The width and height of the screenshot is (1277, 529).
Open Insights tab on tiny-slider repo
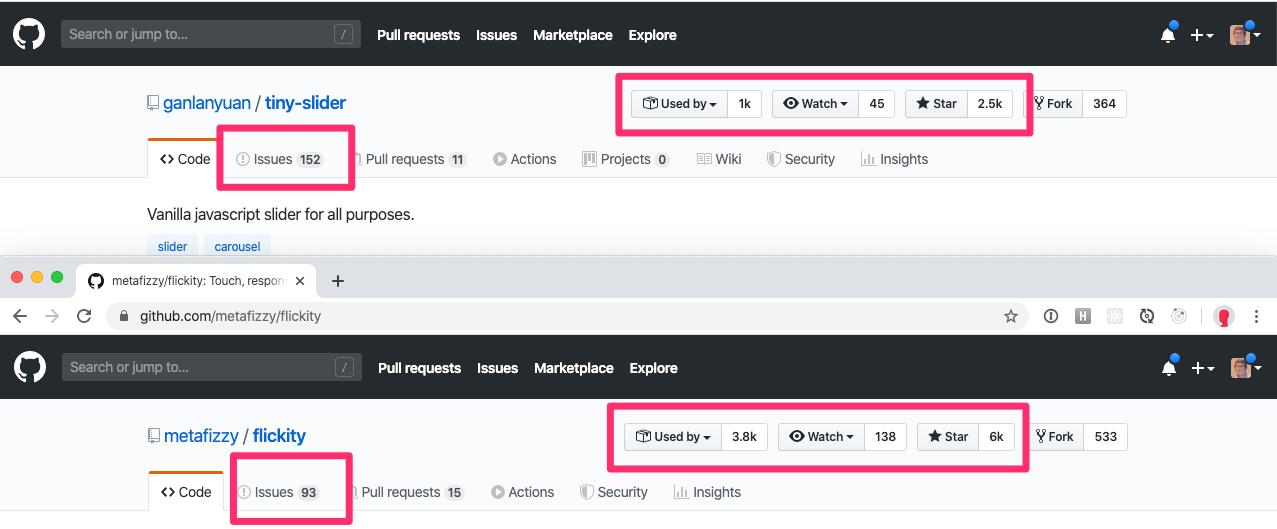point(894,159)
